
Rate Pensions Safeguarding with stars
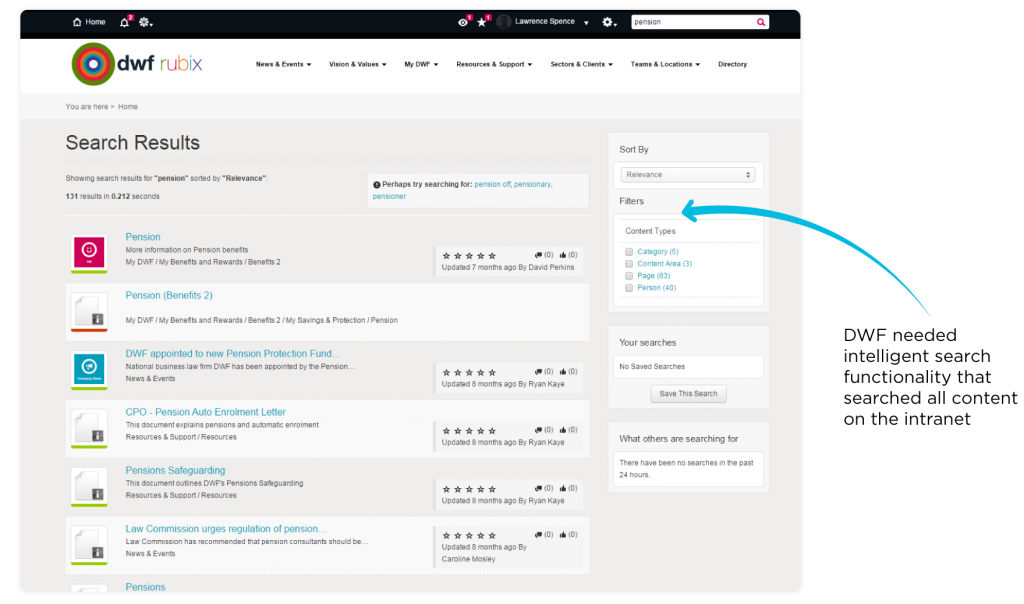pos(470,489)
